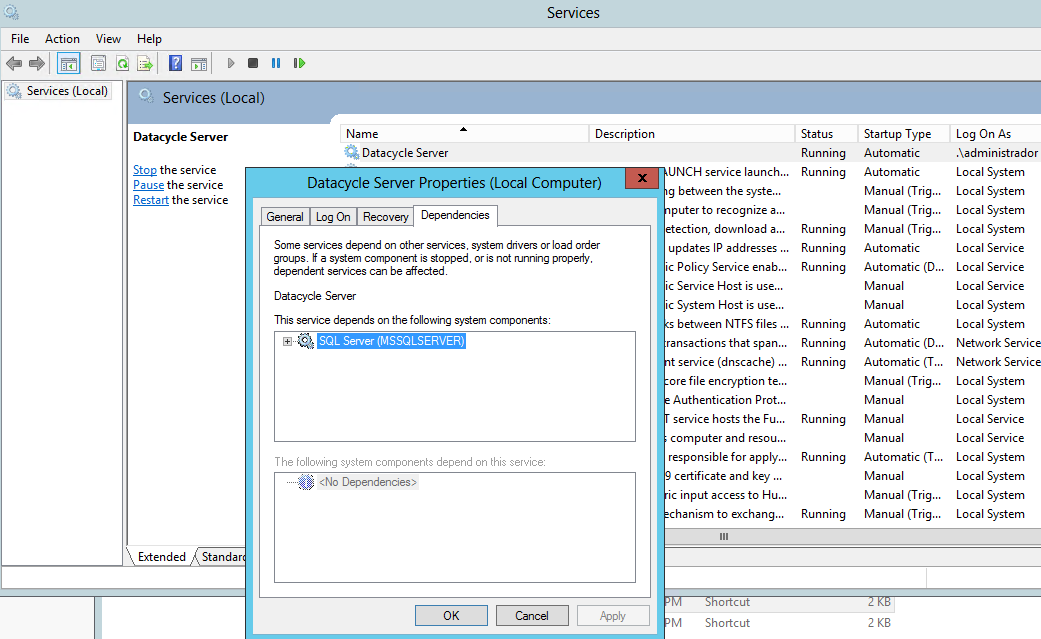Viewport: 1041px width, 639px height.
Task: Go forward with the toolbar forward arrow
Action: [x=37, y=63]
